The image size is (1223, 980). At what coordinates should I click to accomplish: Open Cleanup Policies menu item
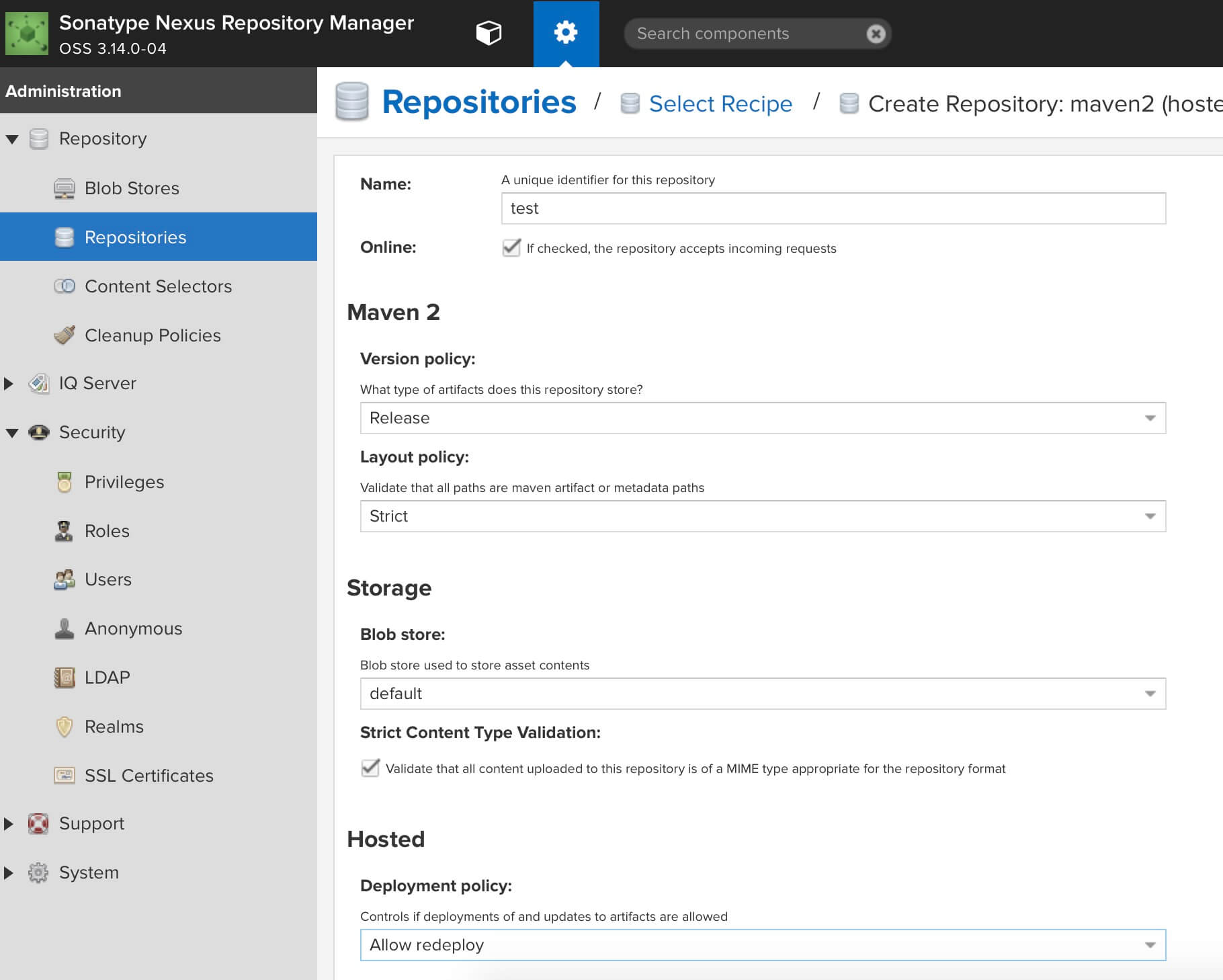(x=159, y=335)
